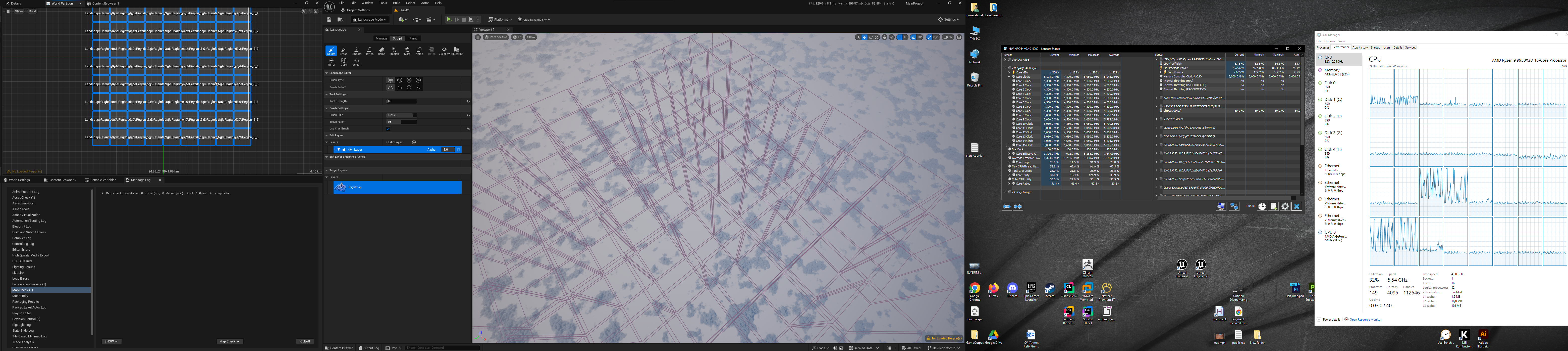Toggle the Use Clay Brush checkbox
The width and height of the screenshot is (1568, 351).
[x=388, y=128]
